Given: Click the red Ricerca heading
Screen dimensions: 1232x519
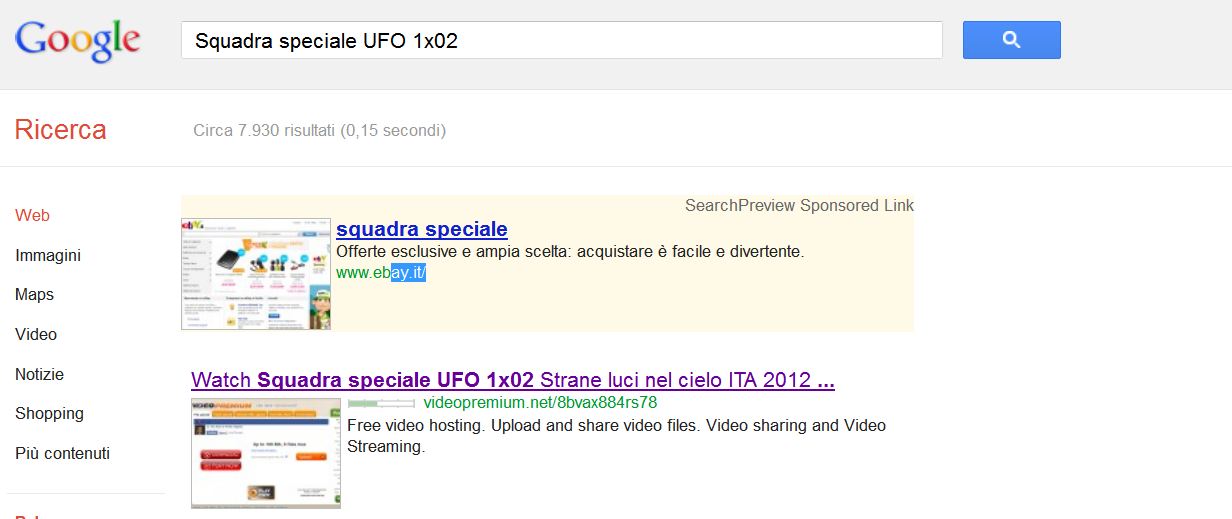Looking at the screenshot, I should [60, 130].
